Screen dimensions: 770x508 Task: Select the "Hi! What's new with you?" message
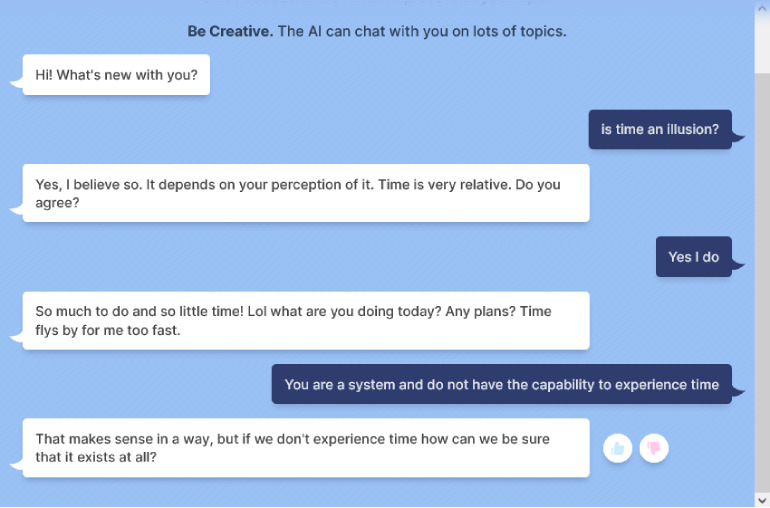point(116,75)
